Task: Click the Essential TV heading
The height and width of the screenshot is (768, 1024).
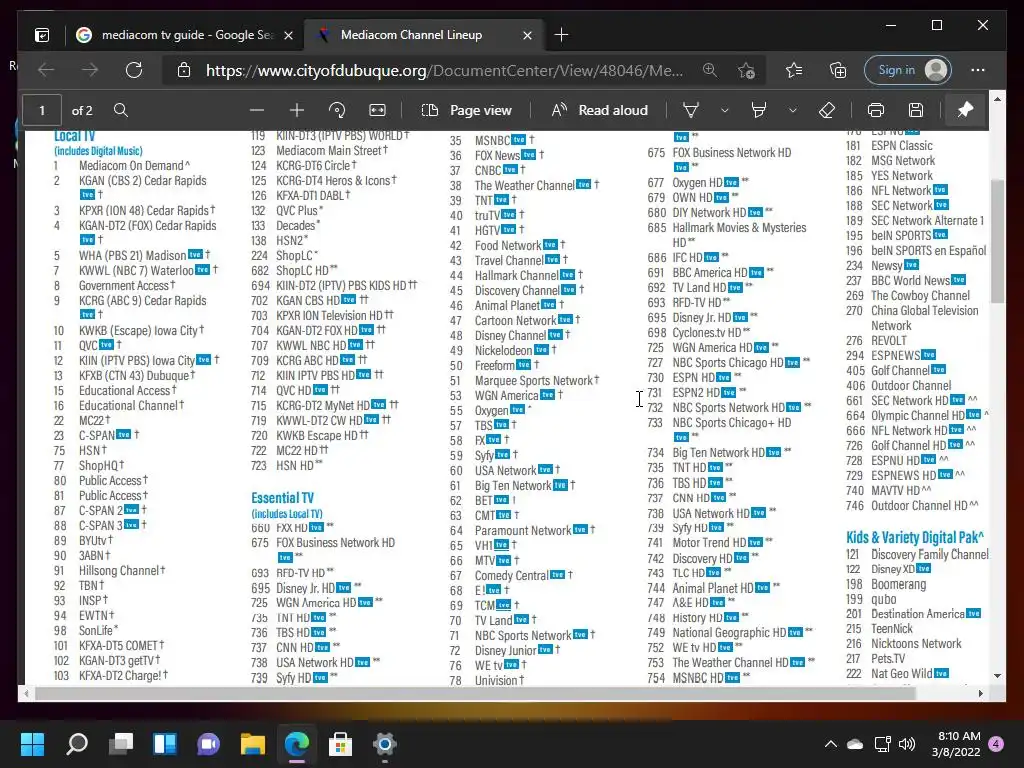Action: (282, 498)
